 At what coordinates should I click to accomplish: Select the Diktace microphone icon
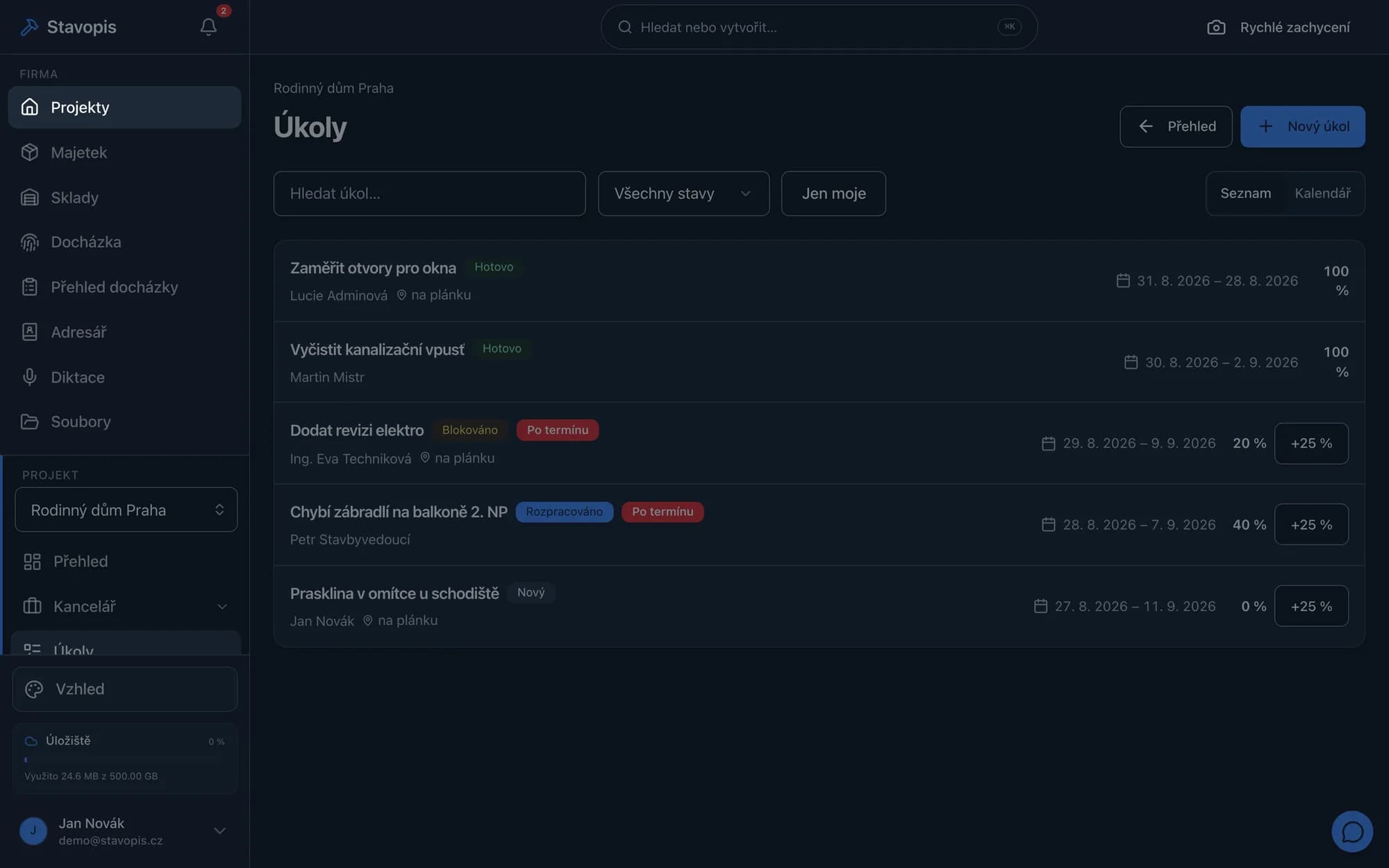click(x=29, y=377)
